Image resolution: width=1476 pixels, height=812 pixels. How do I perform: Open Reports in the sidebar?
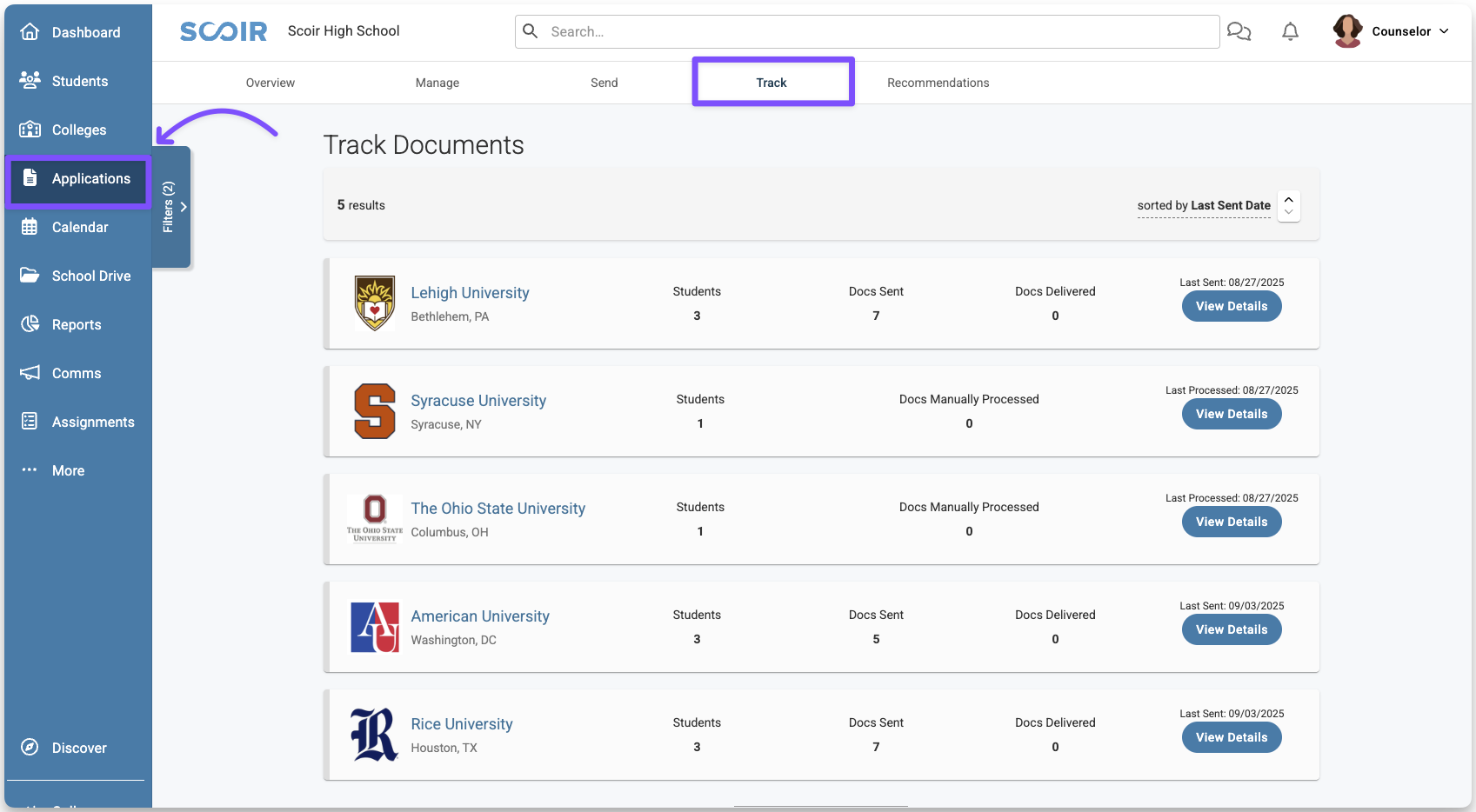click(x=78, y=324)
